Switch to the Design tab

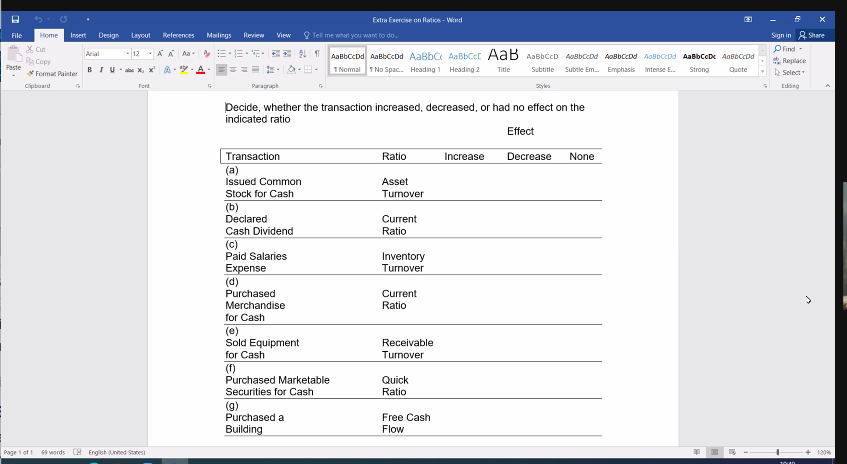coord(109,35)
